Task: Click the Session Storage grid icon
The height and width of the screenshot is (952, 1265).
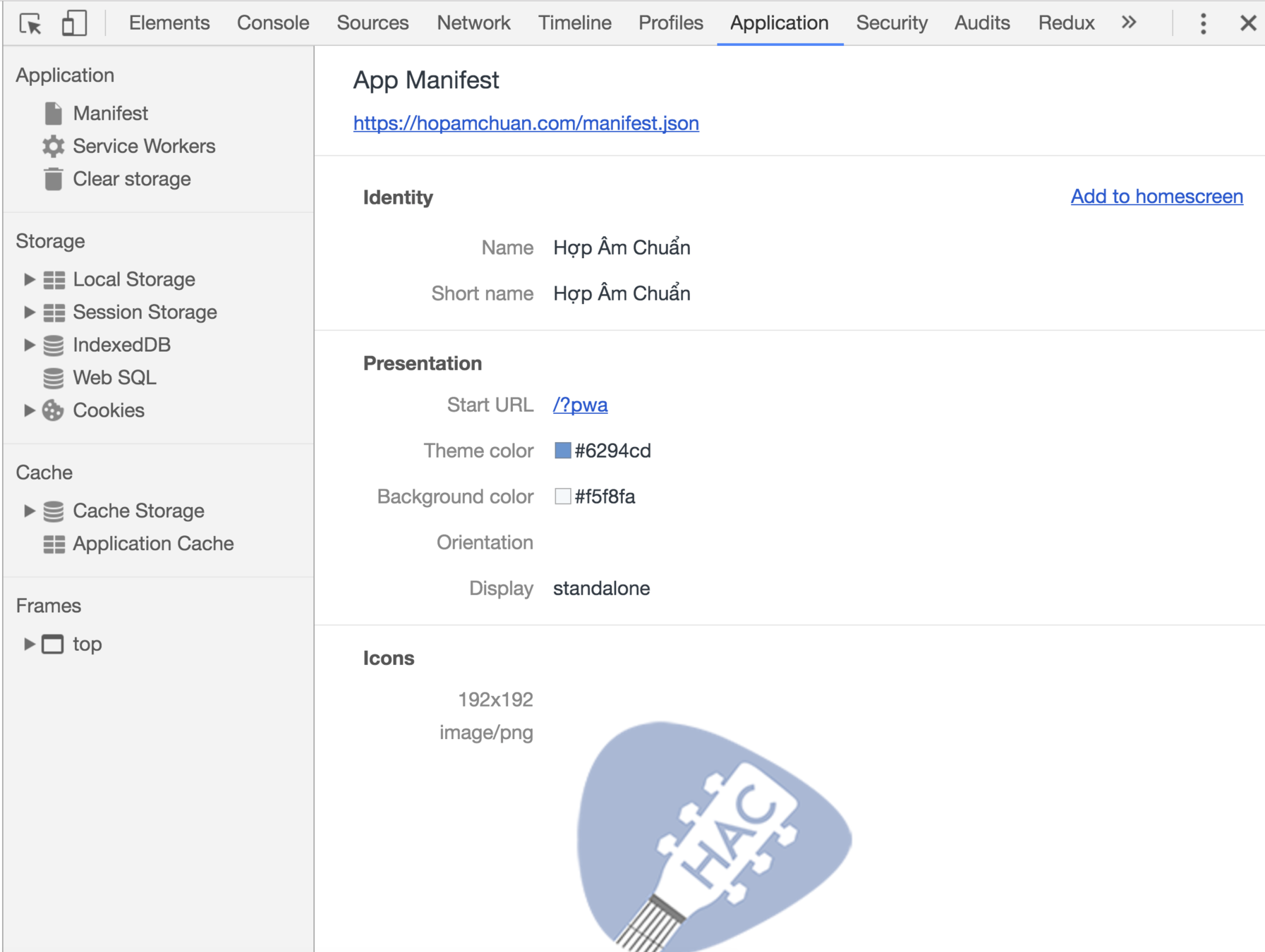Action: [x=54, y=312]
